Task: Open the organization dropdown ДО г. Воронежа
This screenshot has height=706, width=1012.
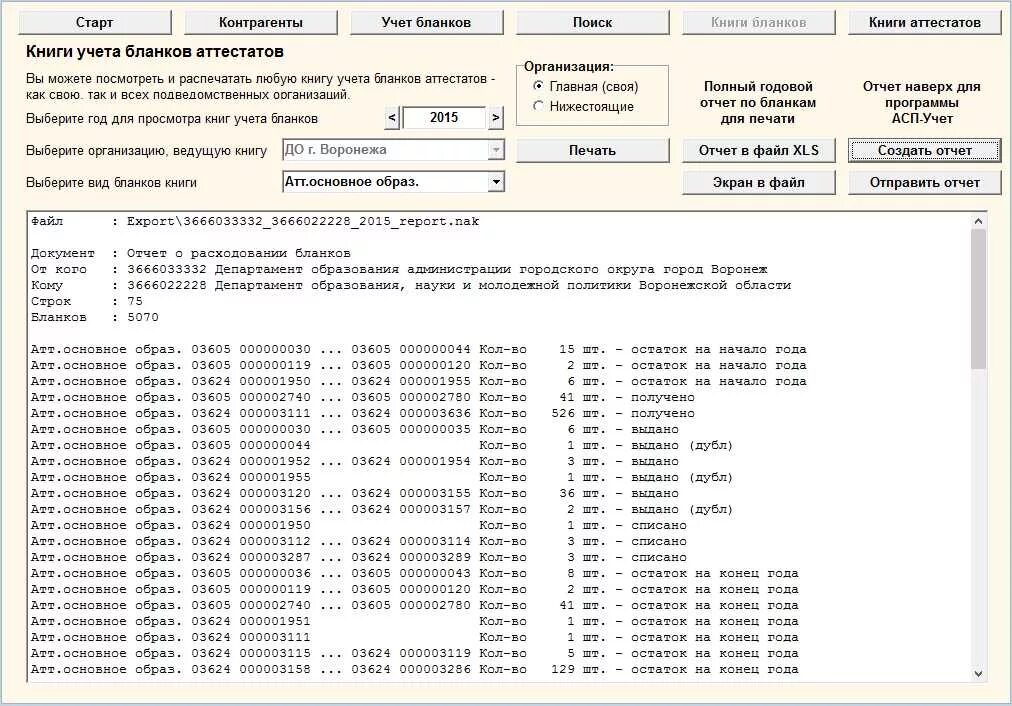Action: coord(393,150)
